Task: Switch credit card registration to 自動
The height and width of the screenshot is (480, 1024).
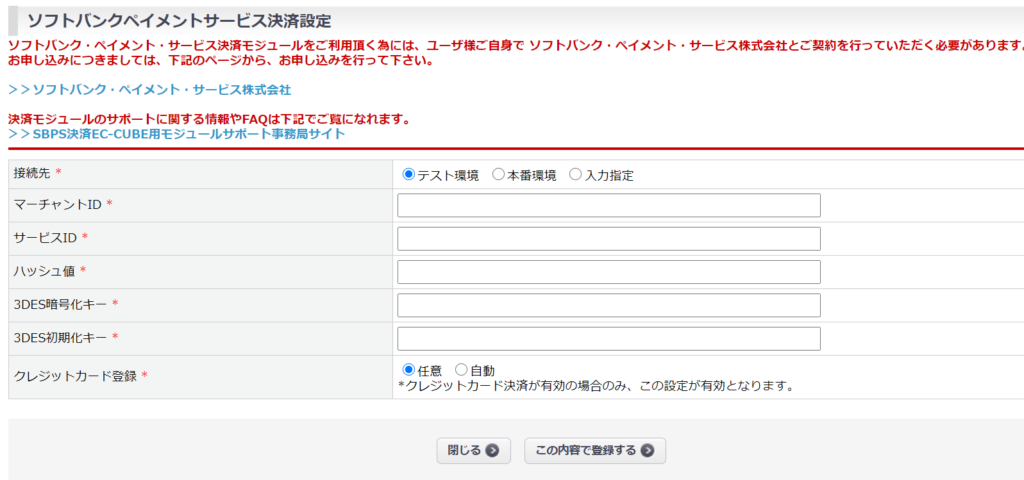Action: click(461, 370)
